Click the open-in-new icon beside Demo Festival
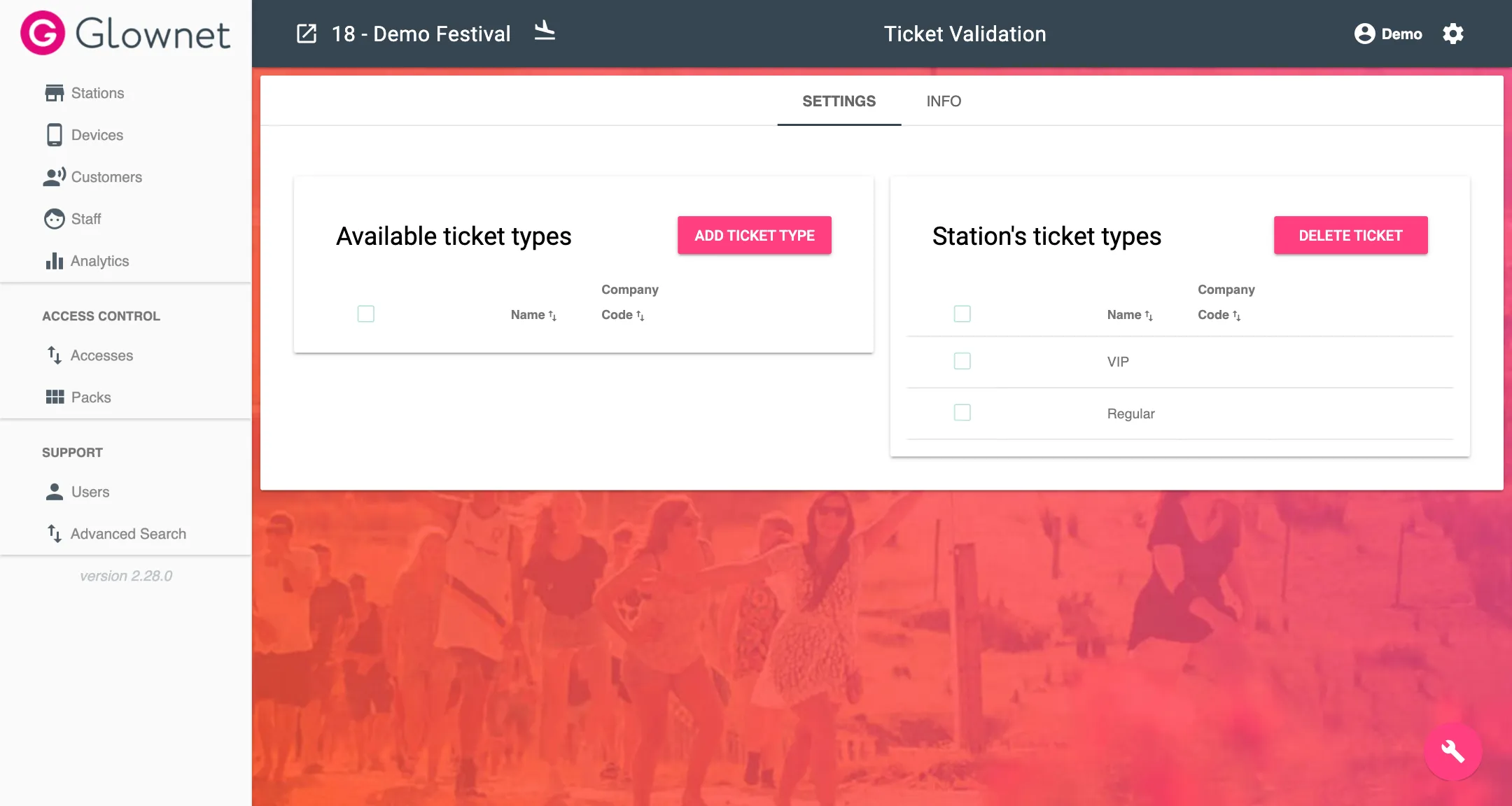1512x806 pixels. click(x=307, y=34)
